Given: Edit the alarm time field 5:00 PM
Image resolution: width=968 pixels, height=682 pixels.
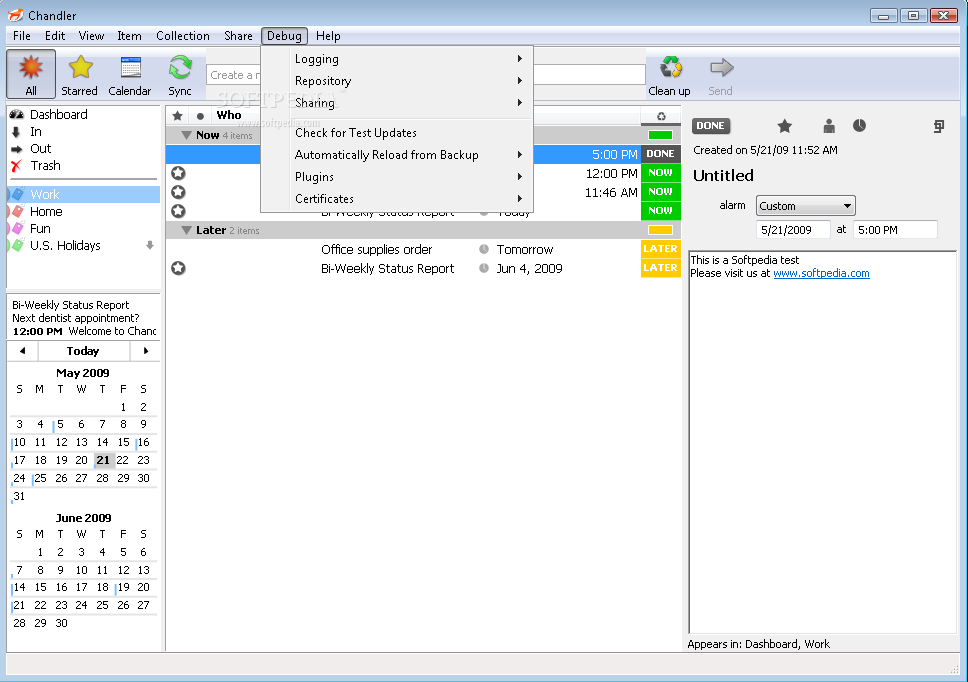Looking at the screenshot, I should (x=895, y=230).
